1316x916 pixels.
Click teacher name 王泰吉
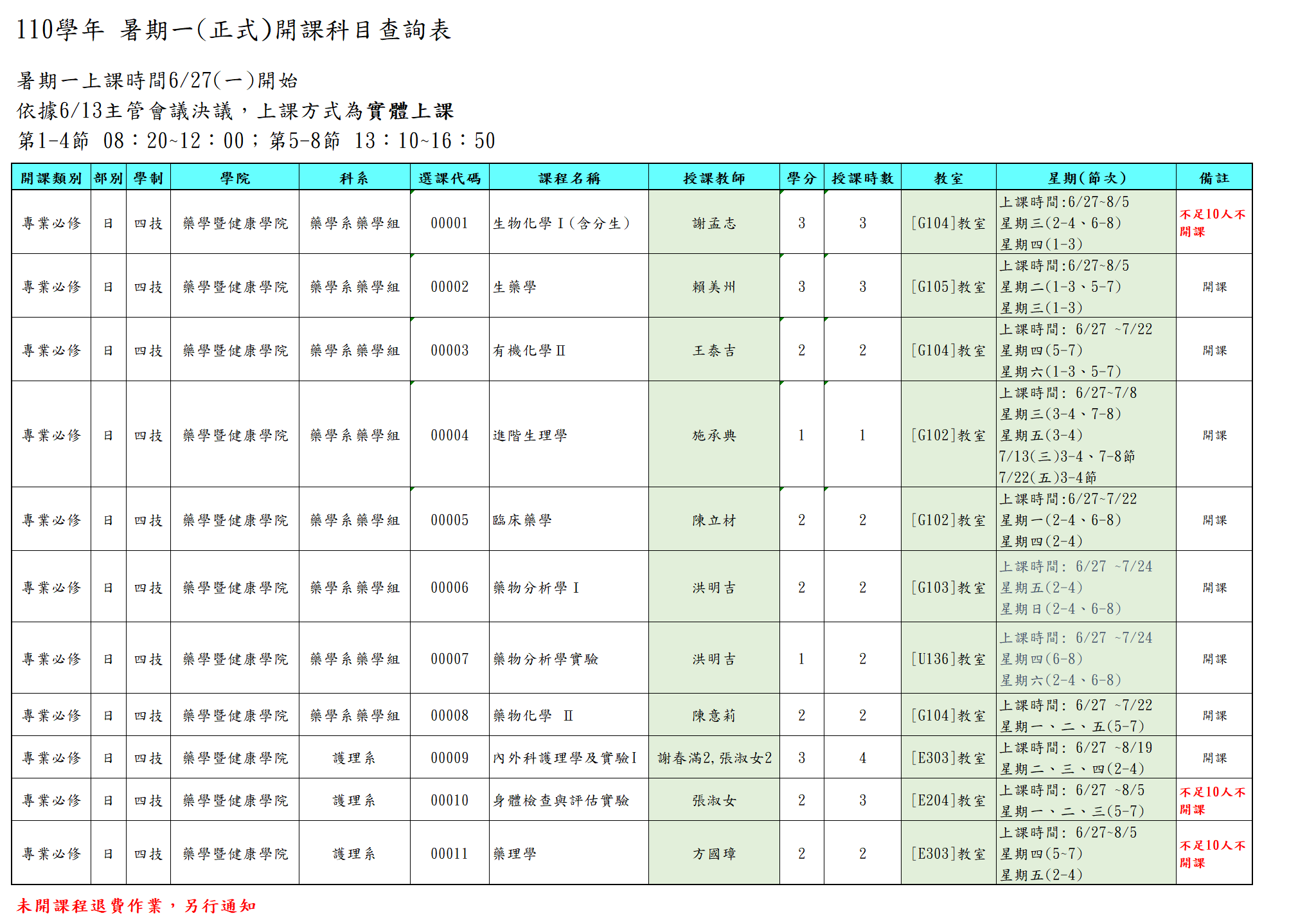[x=714, y=350]
